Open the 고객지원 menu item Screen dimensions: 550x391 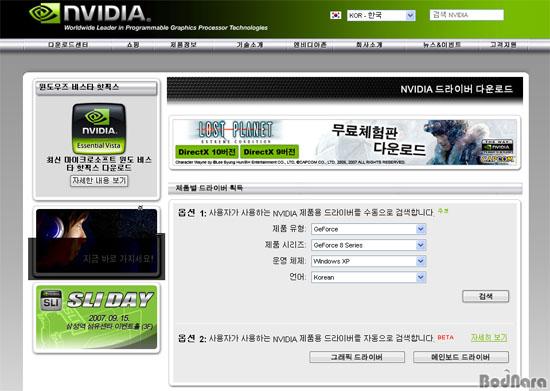point(503,45)
